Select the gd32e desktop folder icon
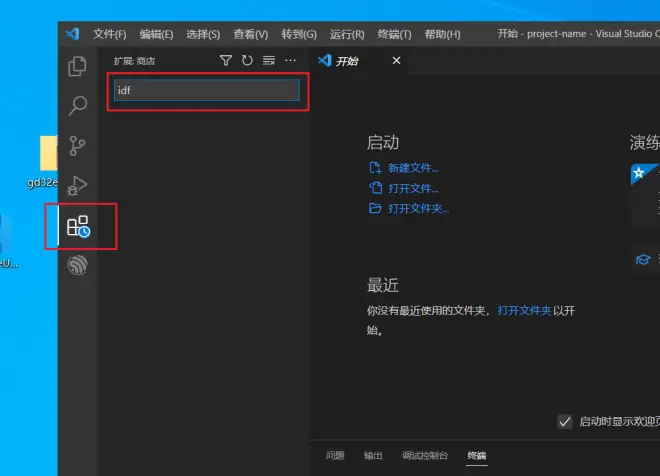 pos(48,153)
